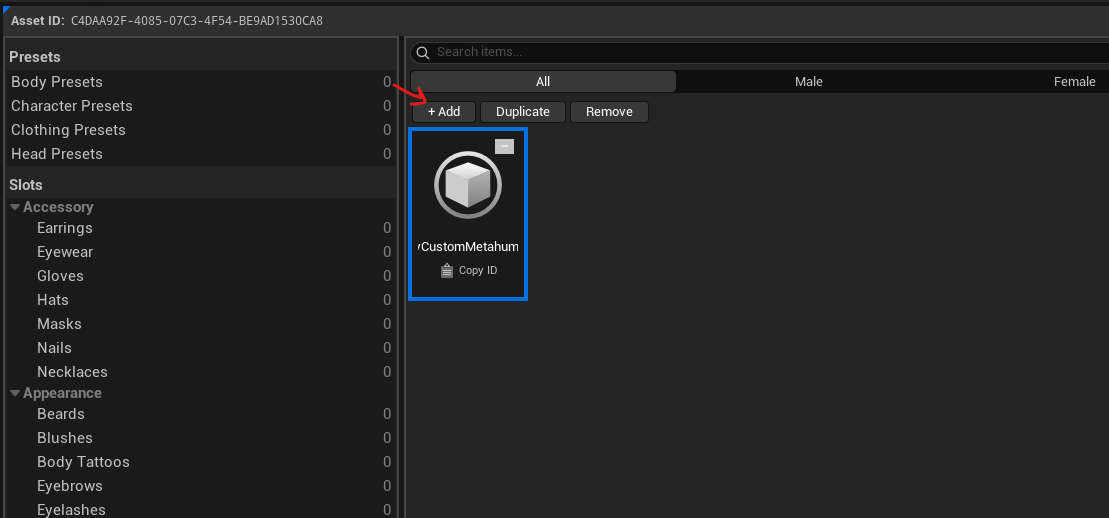Click the Duplicate button
This screenshot has height=518, width=1109.
[523, 112]
